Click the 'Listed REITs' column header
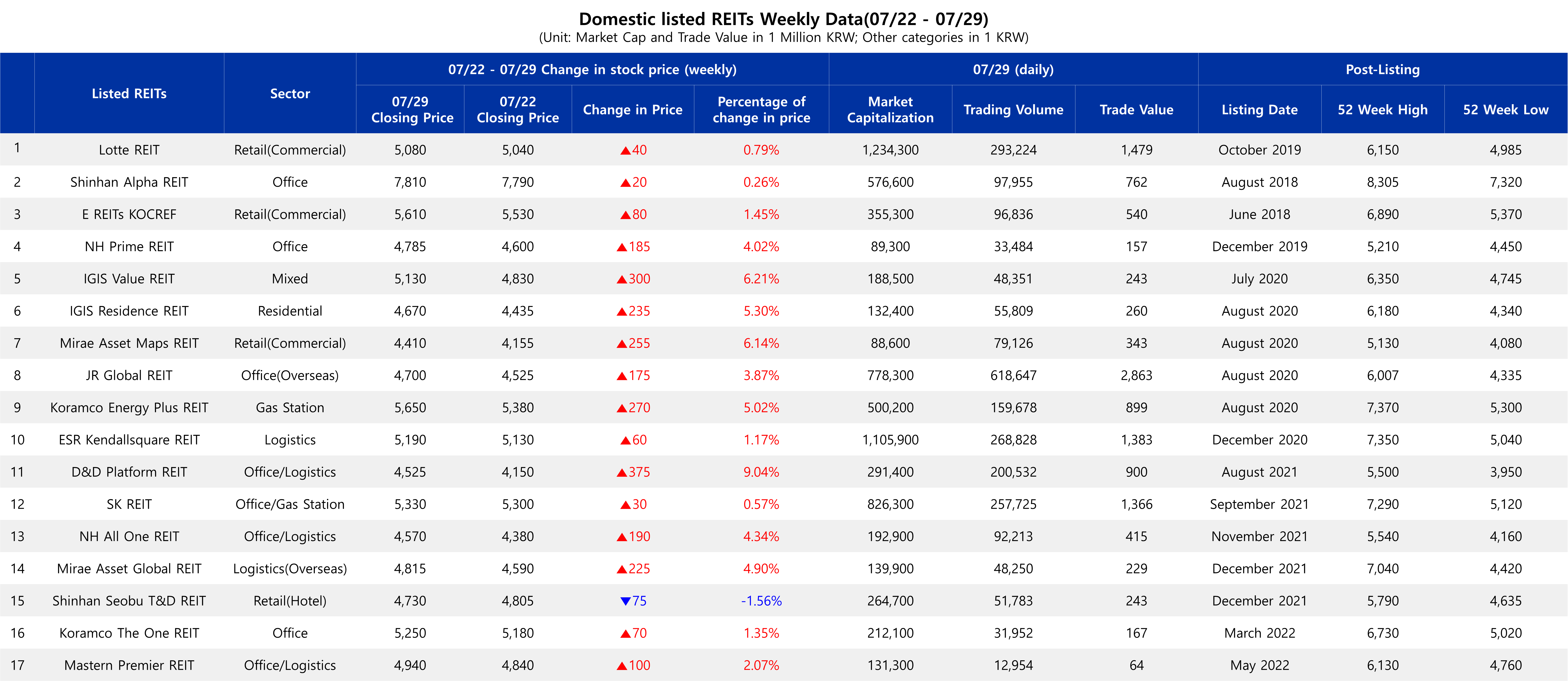 pyautogui.click(x=129, y=93)
